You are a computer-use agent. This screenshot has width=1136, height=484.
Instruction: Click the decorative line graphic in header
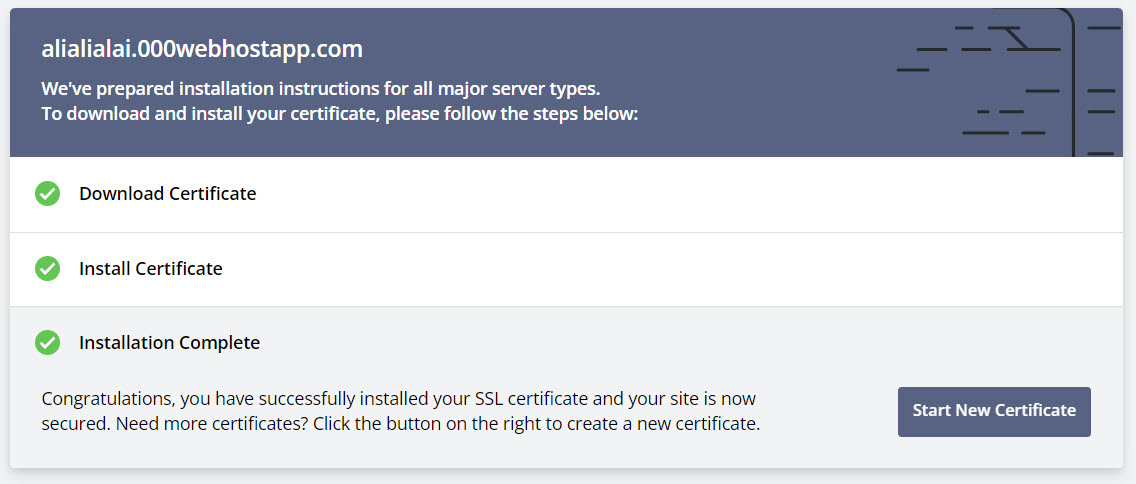tap(1010, 82)
